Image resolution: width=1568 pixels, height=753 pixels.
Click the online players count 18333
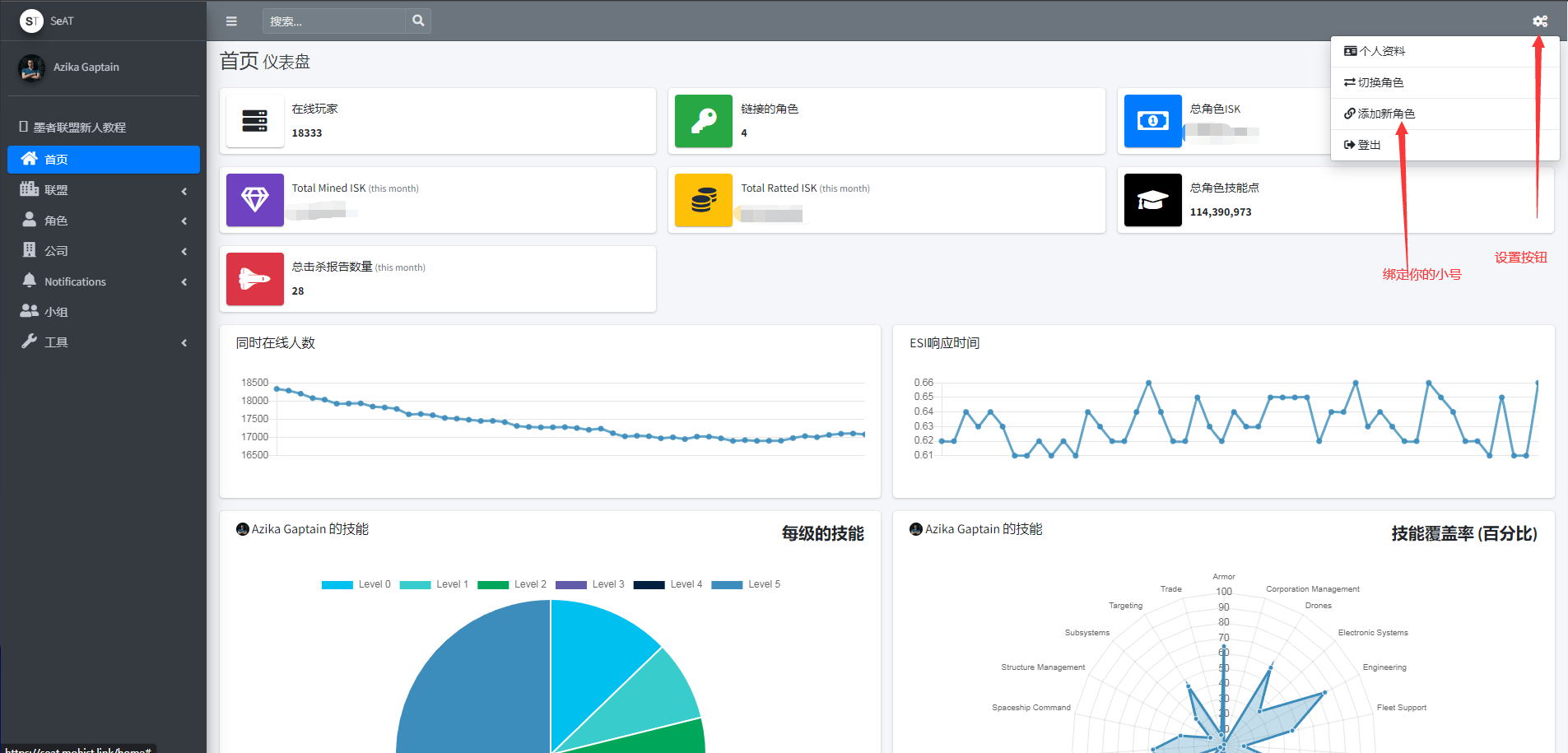pos(307,133)
